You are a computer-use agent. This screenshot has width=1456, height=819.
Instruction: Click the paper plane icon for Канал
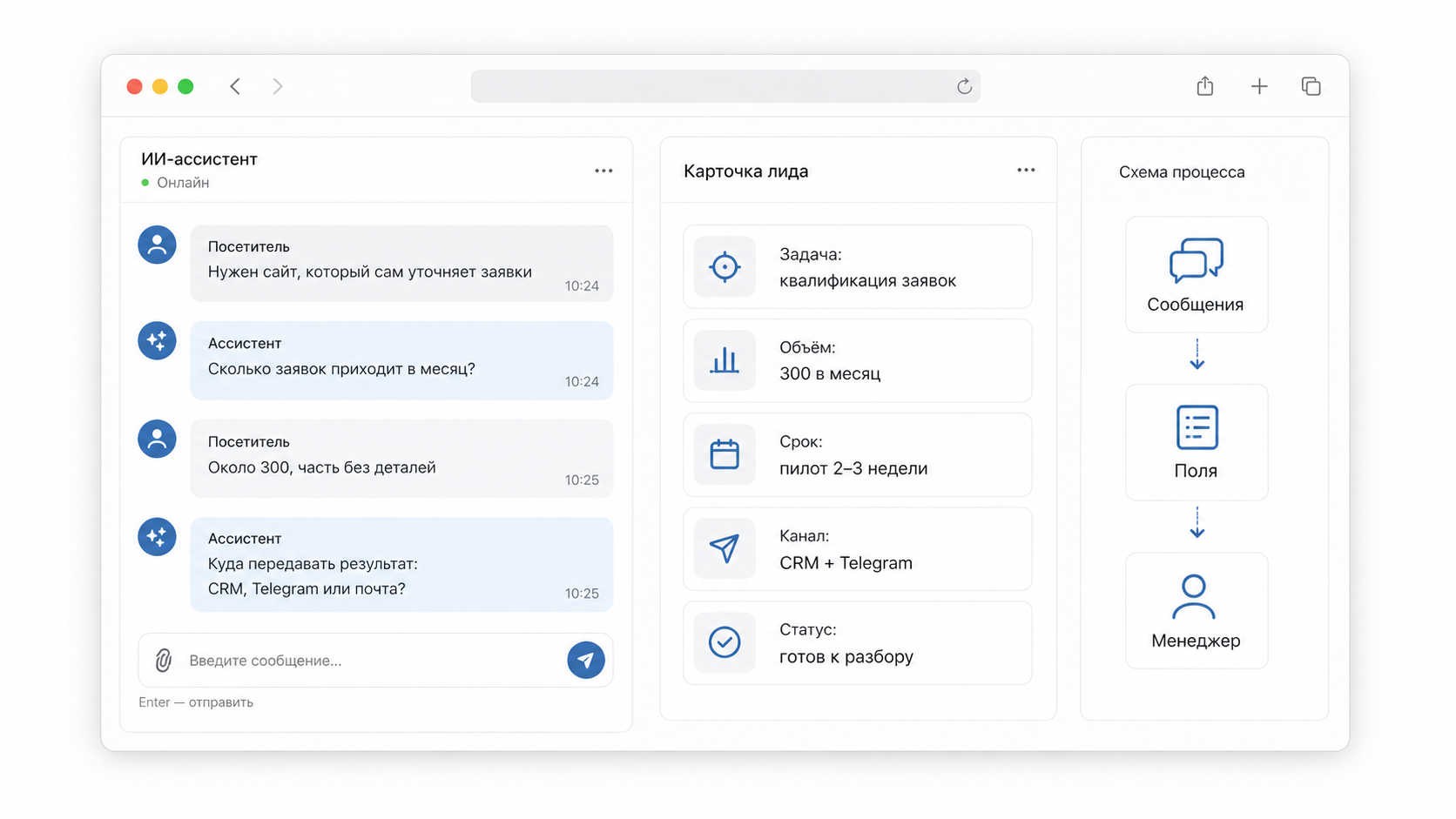(x=725, y=548)
